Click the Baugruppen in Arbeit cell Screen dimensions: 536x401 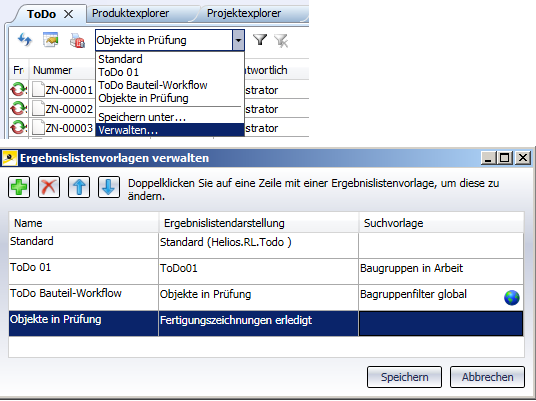(441, 272)
